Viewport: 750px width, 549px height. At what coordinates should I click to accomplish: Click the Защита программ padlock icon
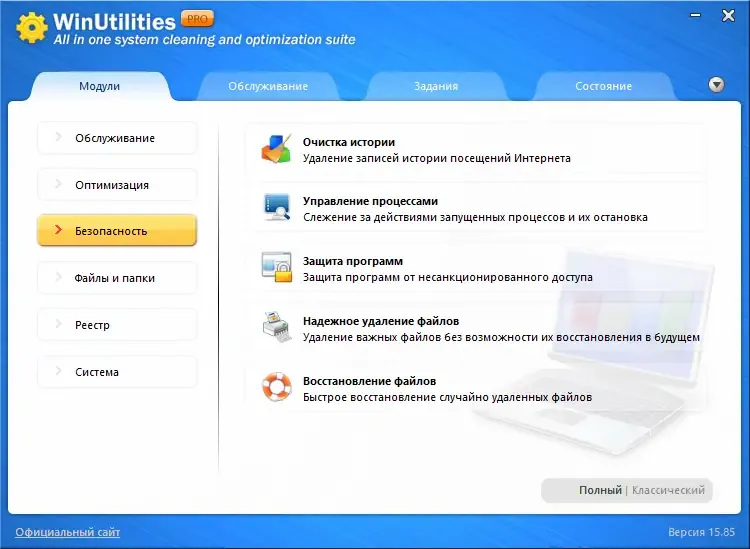(x=277, y=267)
